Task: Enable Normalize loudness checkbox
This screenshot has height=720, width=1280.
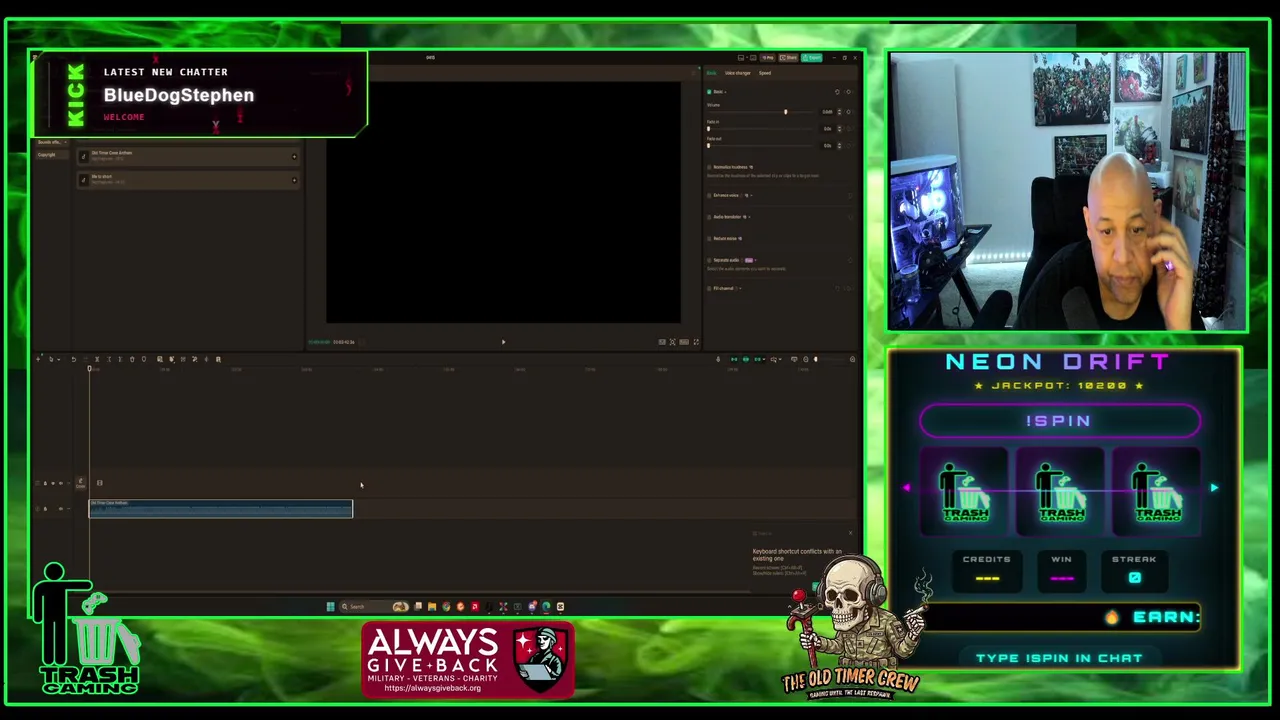Action: [709, 167]
